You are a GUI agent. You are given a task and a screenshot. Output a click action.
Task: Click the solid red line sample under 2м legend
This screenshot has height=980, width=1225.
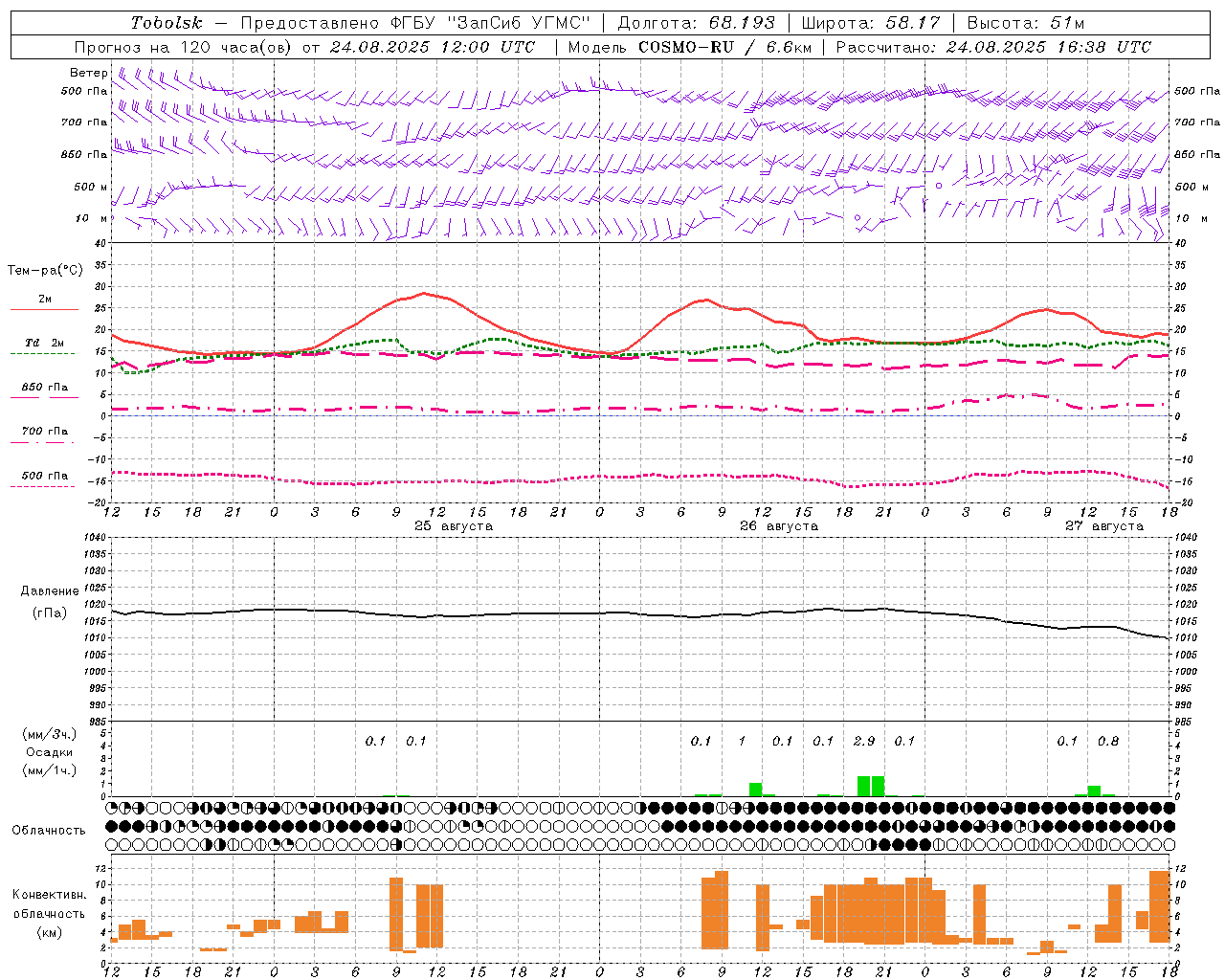pyautogui.click(x=45, y=310)
